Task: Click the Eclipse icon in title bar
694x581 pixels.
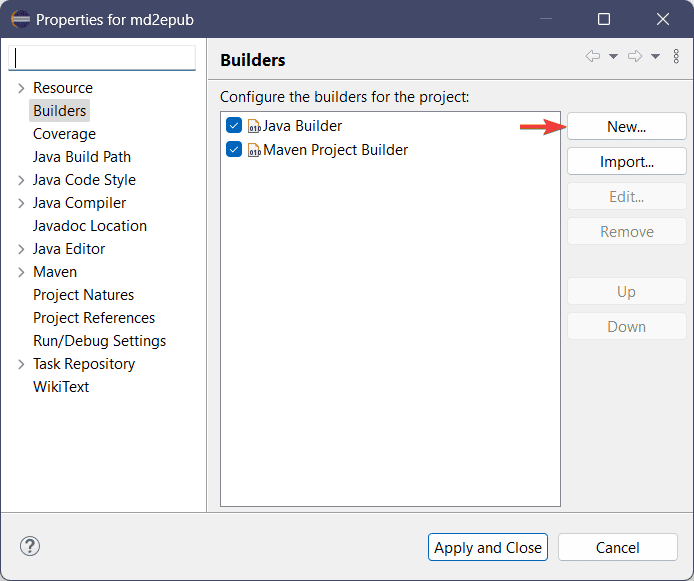Action: [20, 19]
